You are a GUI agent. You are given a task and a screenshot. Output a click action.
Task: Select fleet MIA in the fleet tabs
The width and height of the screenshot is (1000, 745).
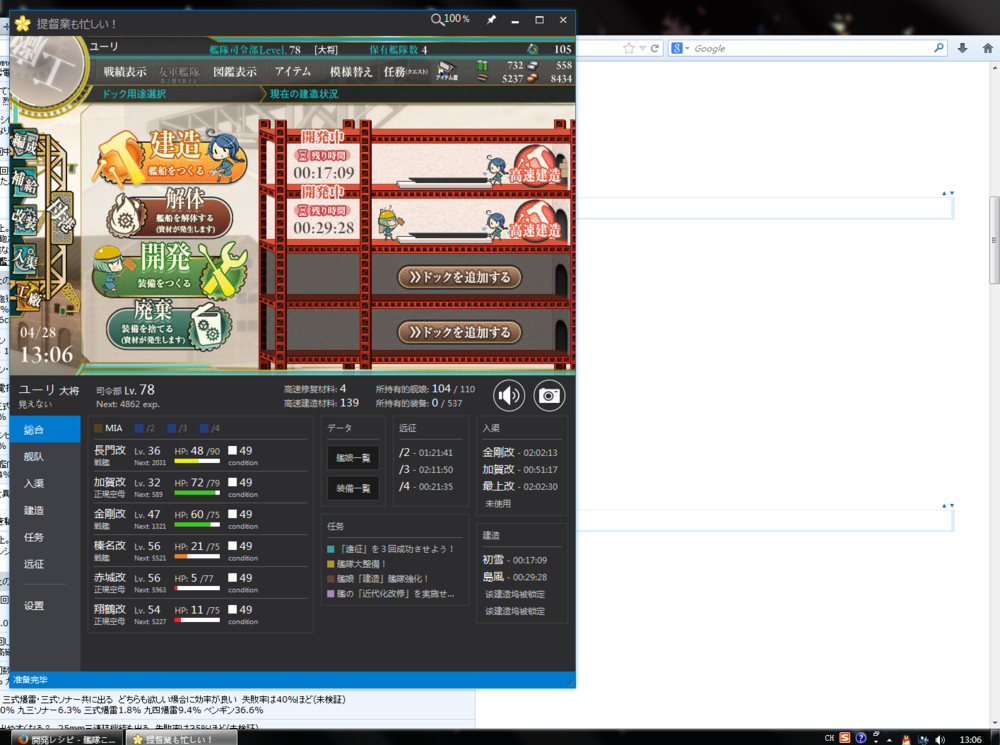(x=108, y=428)
